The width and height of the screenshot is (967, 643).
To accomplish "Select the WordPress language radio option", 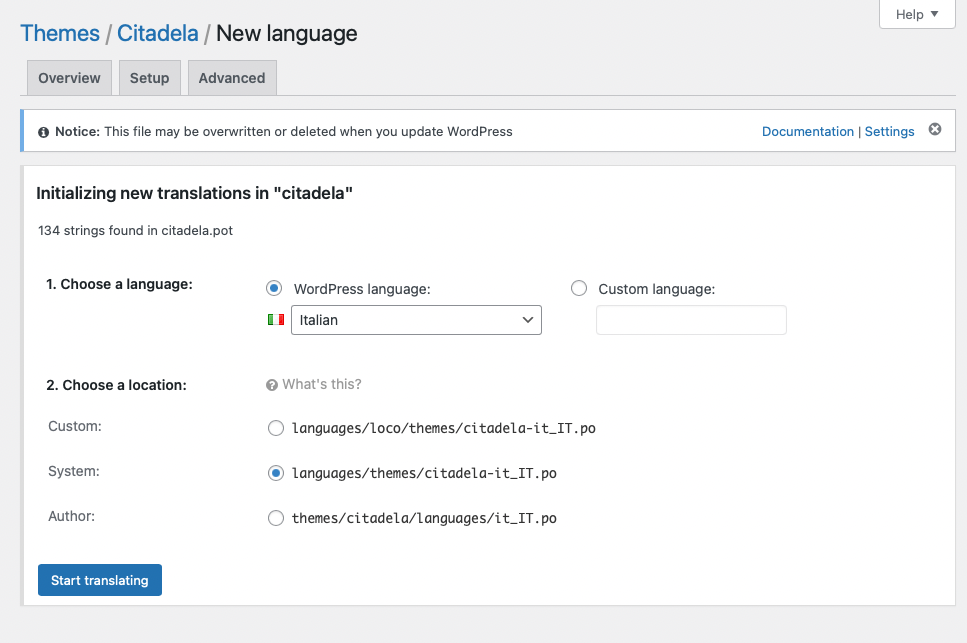I will [274, 288].
